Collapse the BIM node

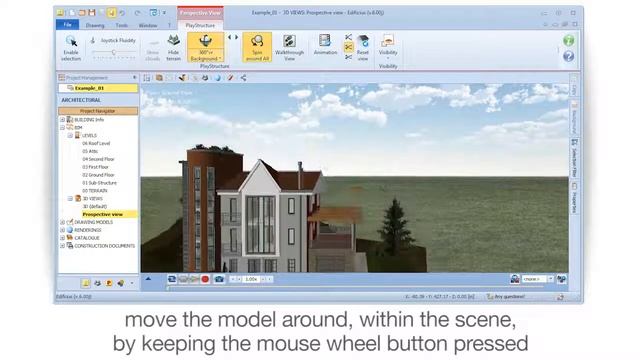point(62,127)
